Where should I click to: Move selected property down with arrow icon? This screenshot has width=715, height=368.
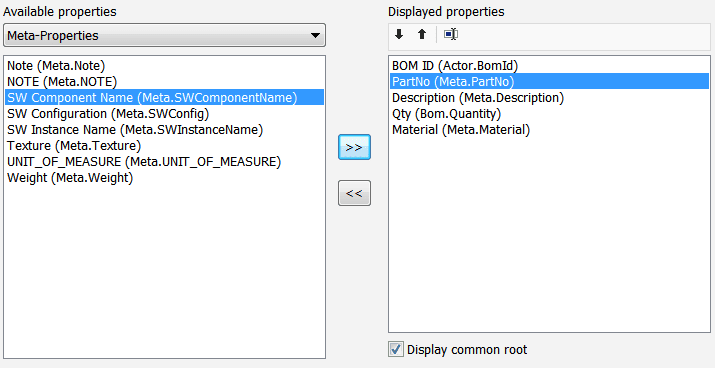(399, 35)
